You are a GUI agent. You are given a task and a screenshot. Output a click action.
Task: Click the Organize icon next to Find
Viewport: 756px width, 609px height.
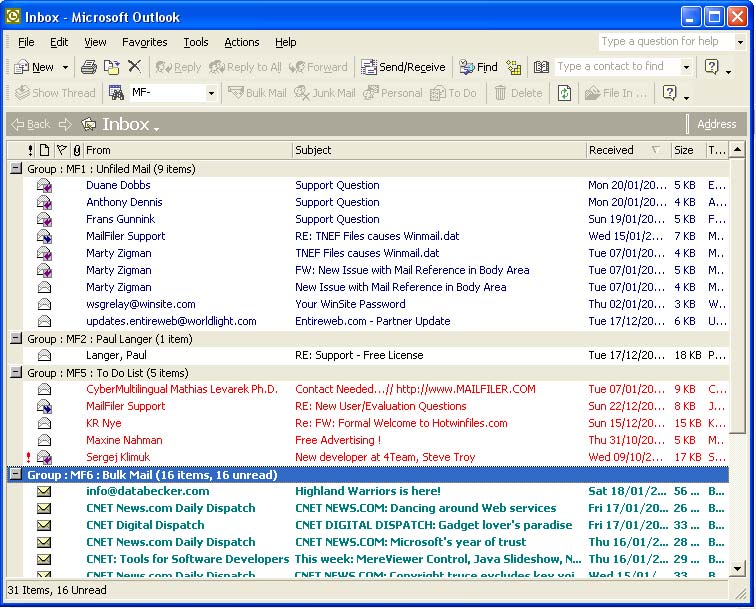click(514, 68)
